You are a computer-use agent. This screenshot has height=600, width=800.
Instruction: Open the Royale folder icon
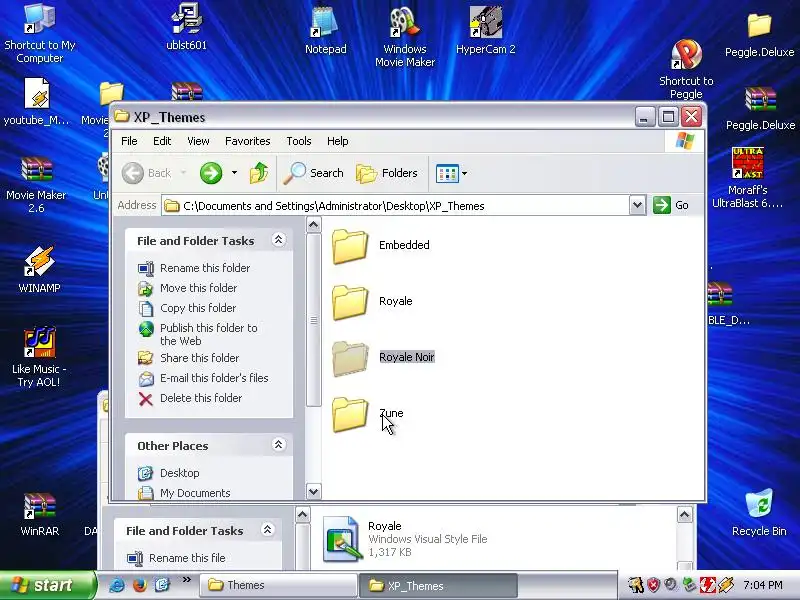350,302
